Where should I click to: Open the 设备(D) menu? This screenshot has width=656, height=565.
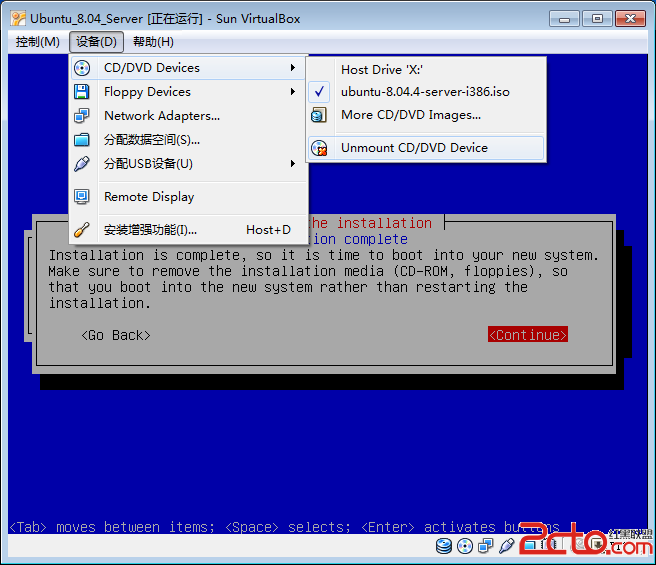click(97, 42)
